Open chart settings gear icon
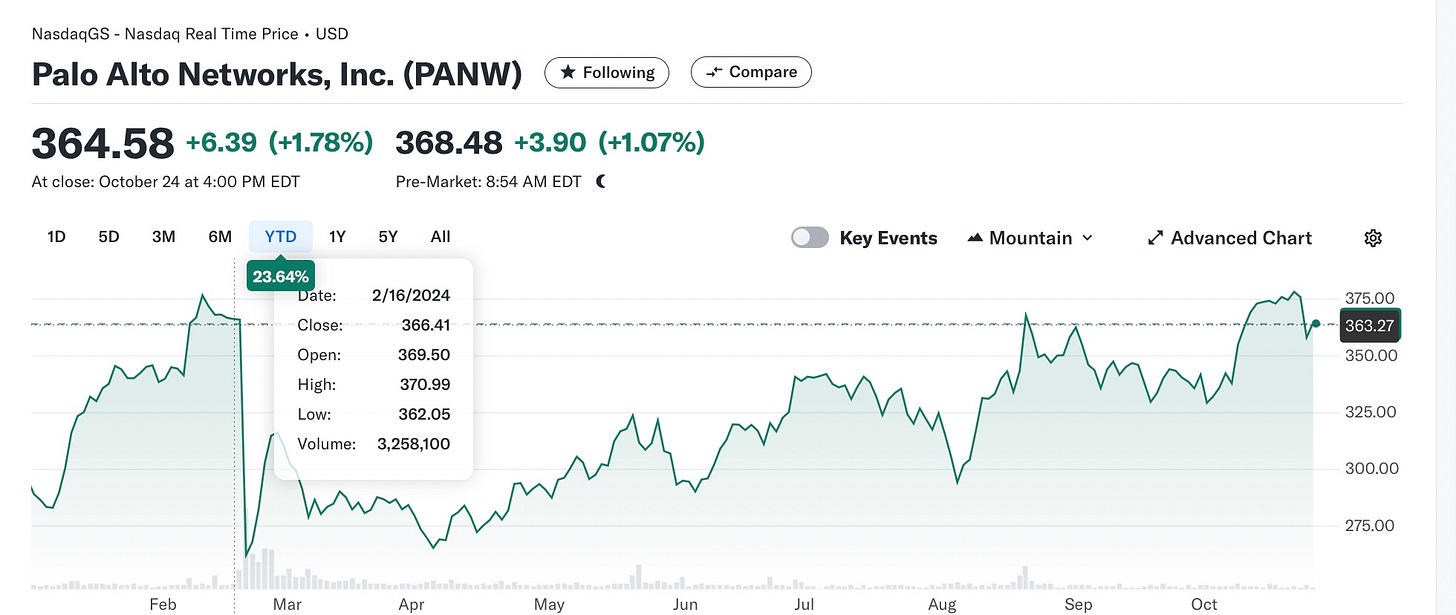Image resolution: width=1456 pixels, height=615 pixels. click(1373, 238)
